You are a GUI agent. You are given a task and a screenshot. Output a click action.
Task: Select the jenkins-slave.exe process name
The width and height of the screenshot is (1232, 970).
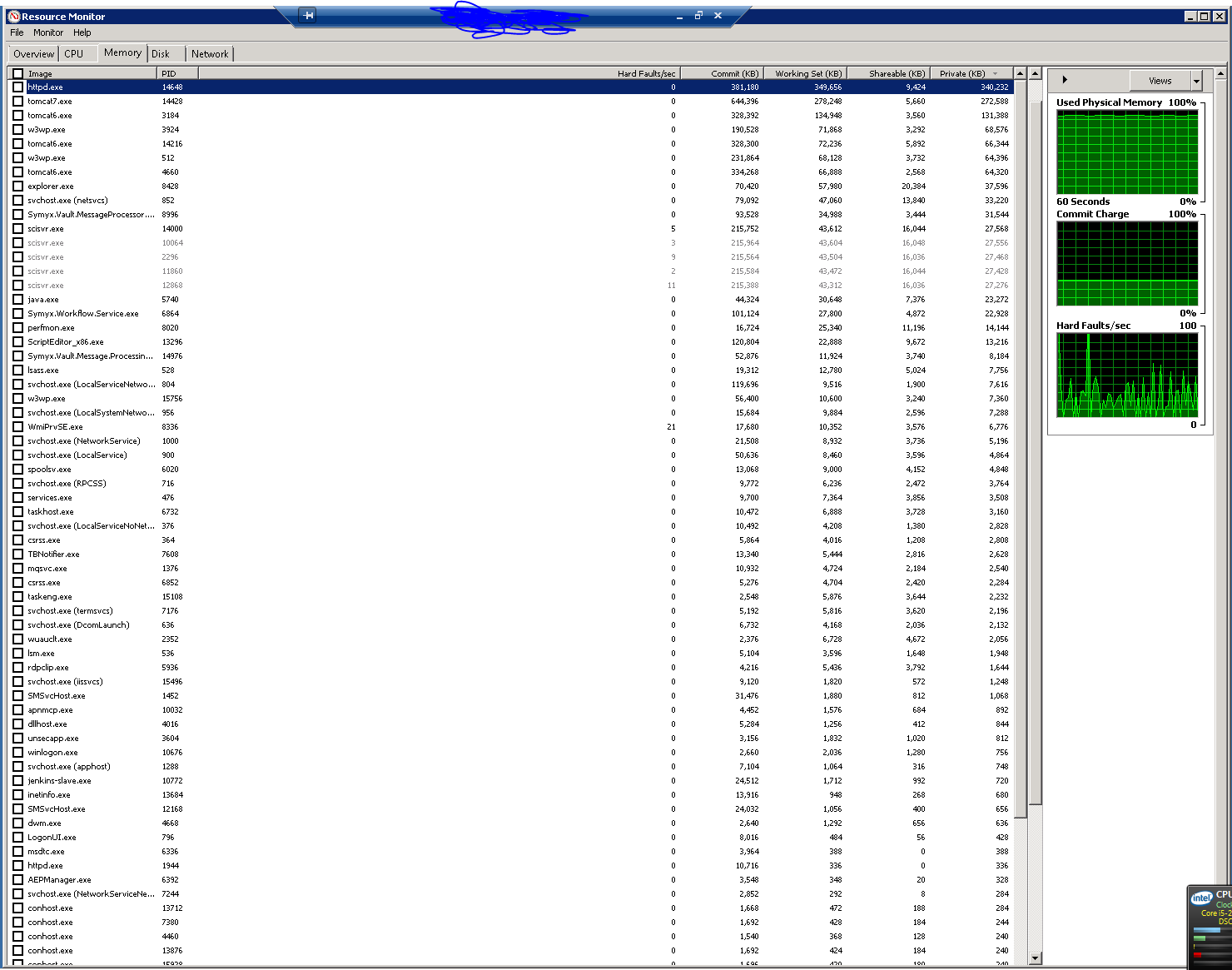[59, 780]
